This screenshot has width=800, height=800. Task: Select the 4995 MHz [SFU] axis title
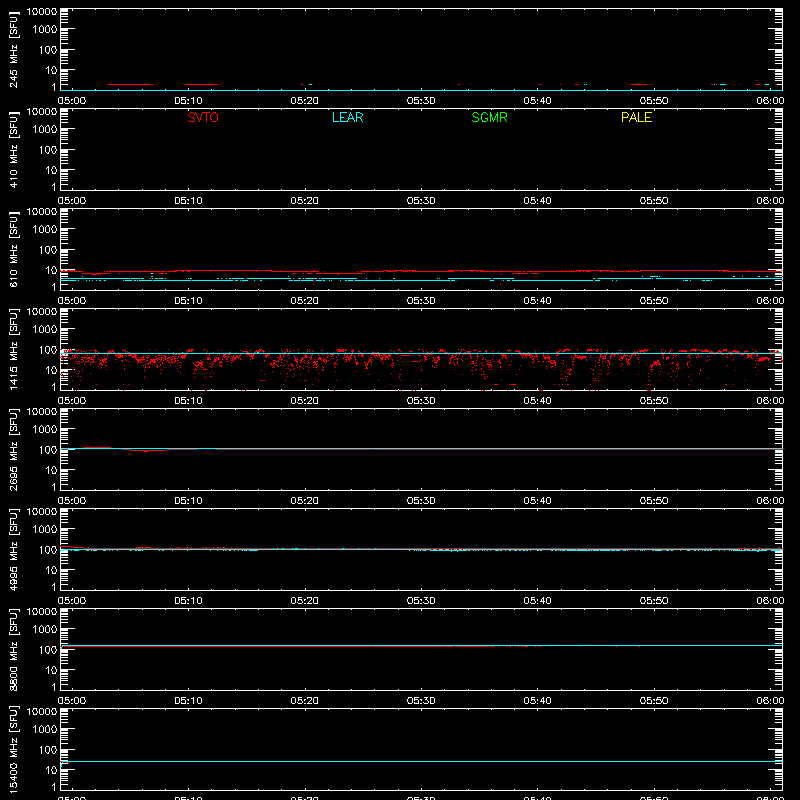coord(13,549)
